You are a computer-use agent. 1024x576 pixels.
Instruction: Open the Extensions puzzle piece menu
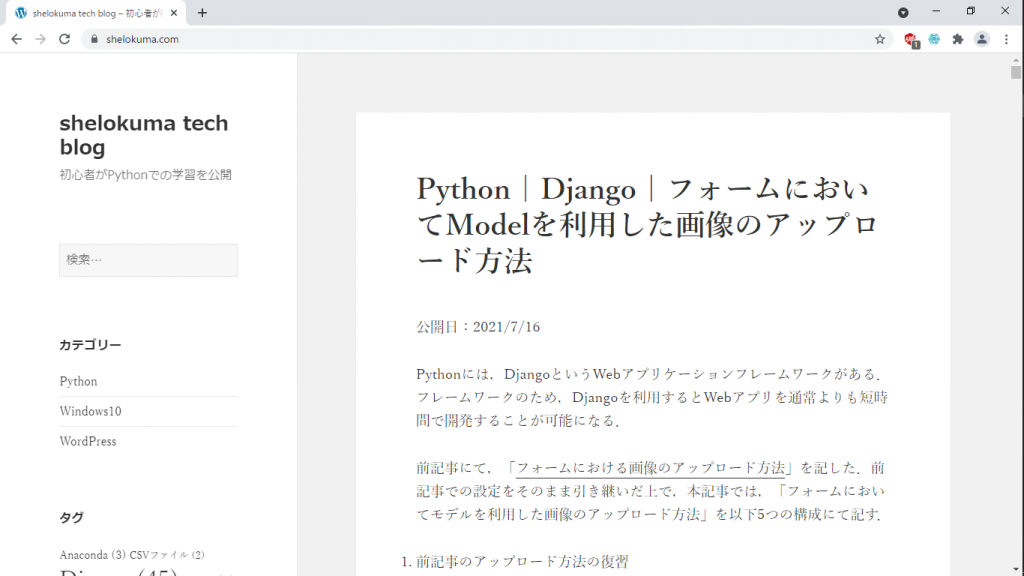click(x=957, y=39)
